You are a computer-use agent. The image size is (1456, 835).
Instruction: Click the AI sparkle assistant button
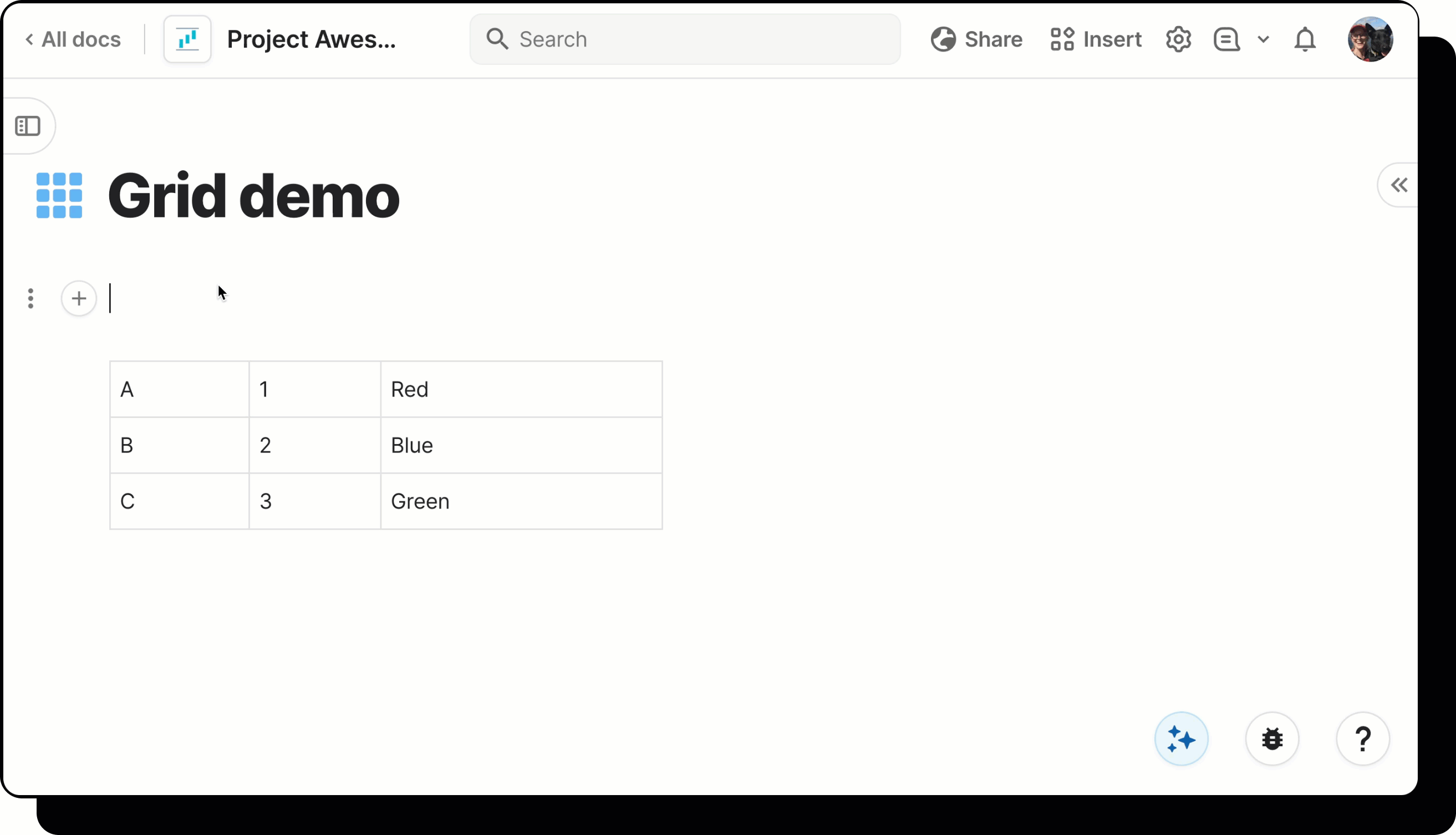(1181, 739)
